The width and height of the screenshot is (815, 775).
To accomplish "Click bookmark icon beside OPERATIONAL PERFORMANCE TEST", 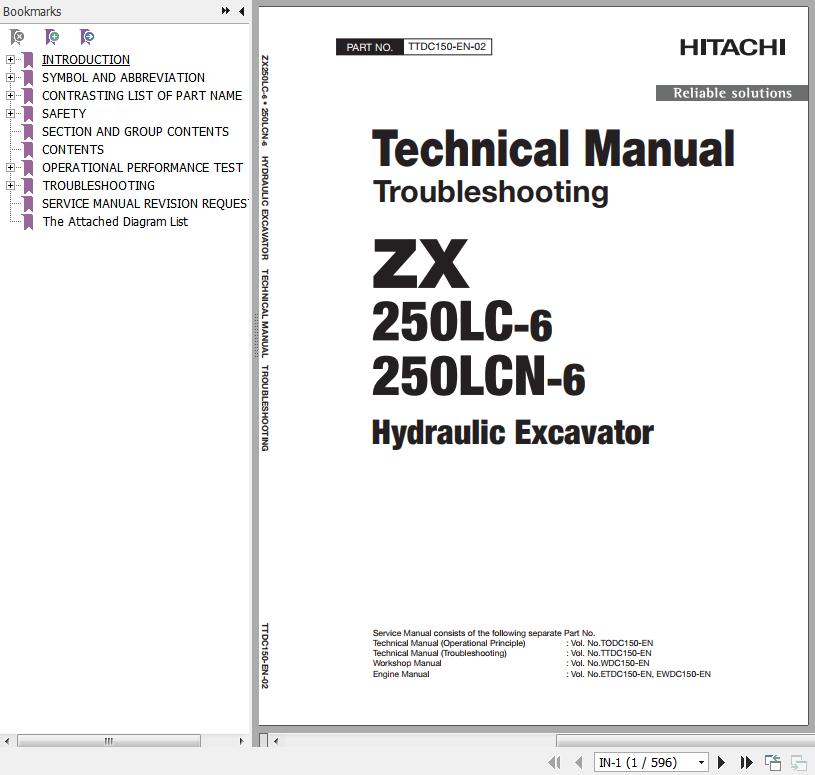I will [x=29, y=167].
